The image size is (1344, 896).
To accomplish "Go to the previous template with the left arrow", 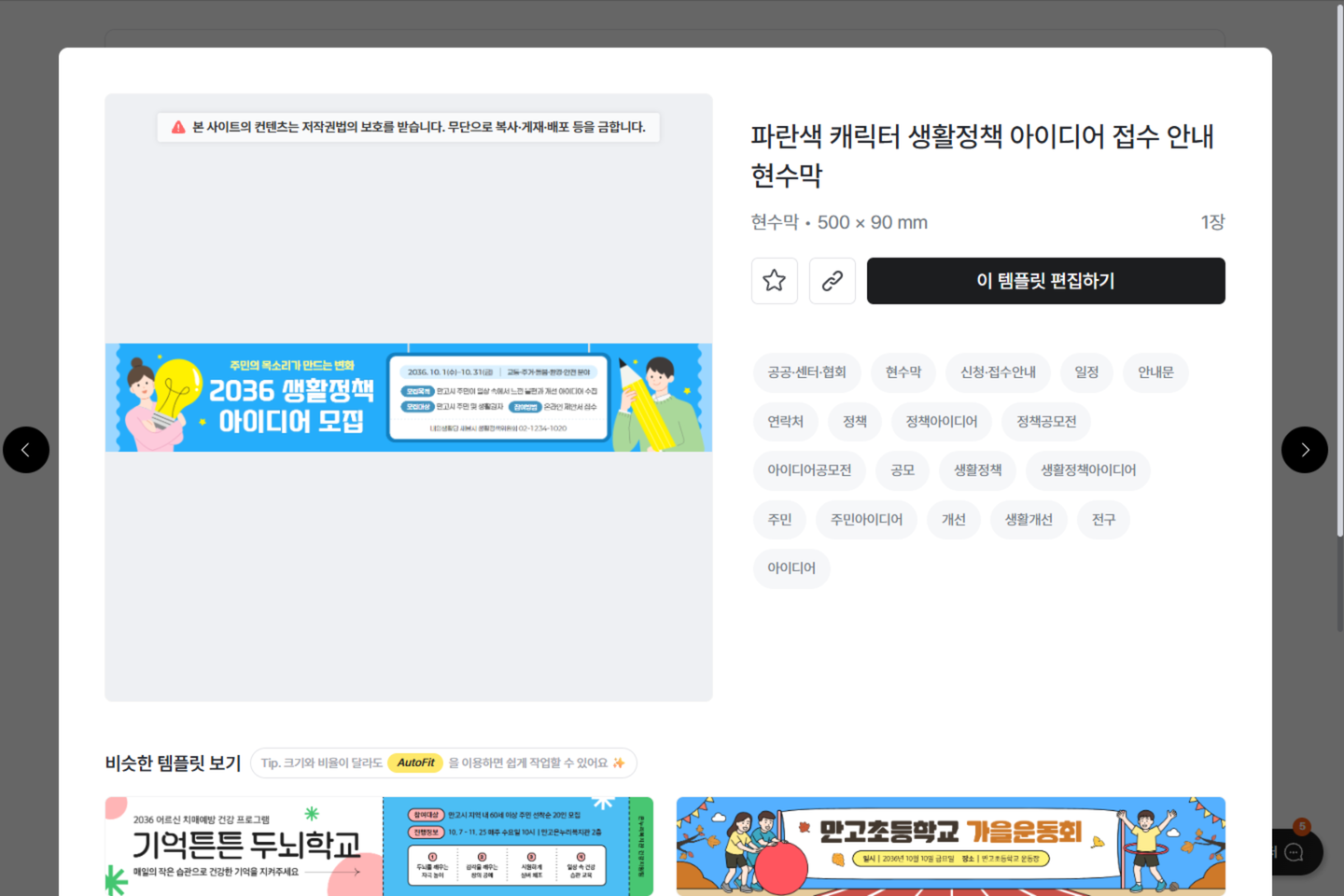I will coord(26,450).
